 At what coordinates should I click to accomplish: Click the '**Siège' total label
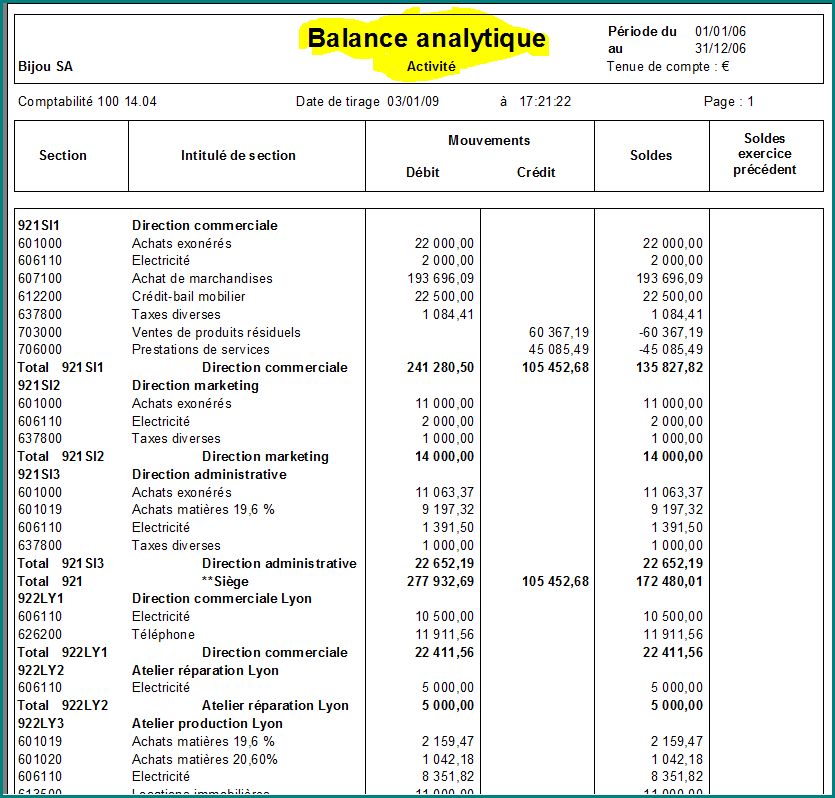point(225,581)
